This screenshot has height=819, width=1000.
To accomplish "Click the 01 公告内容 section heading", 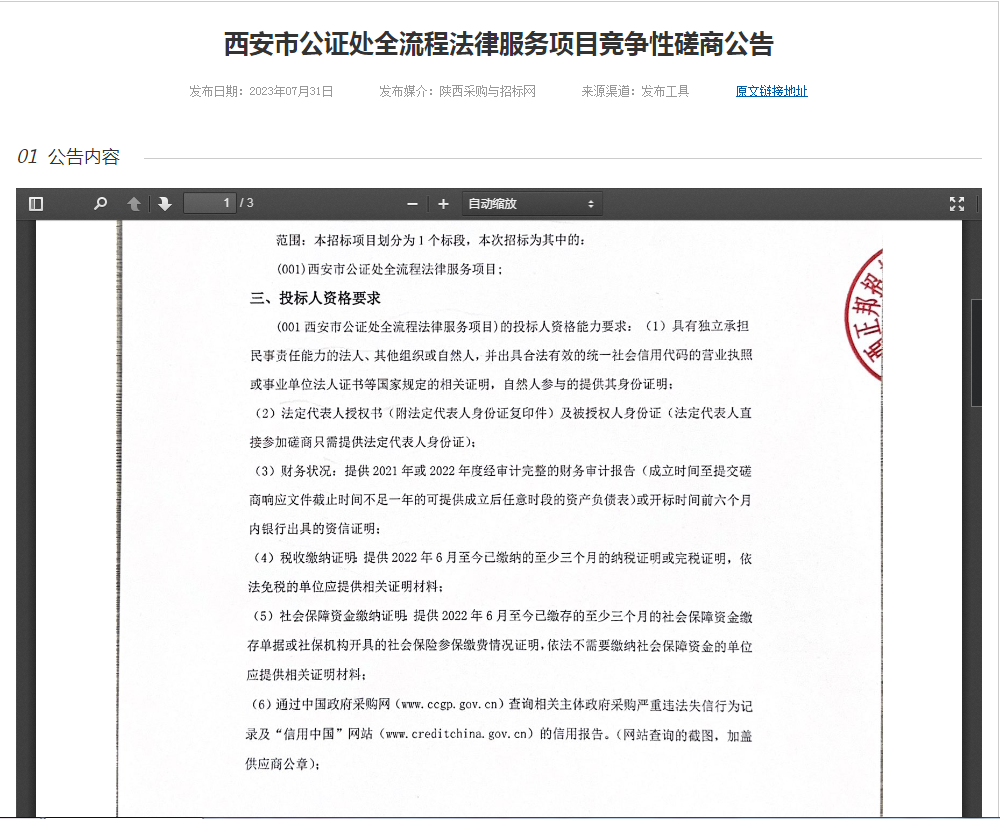I will [x=69, y=156].
